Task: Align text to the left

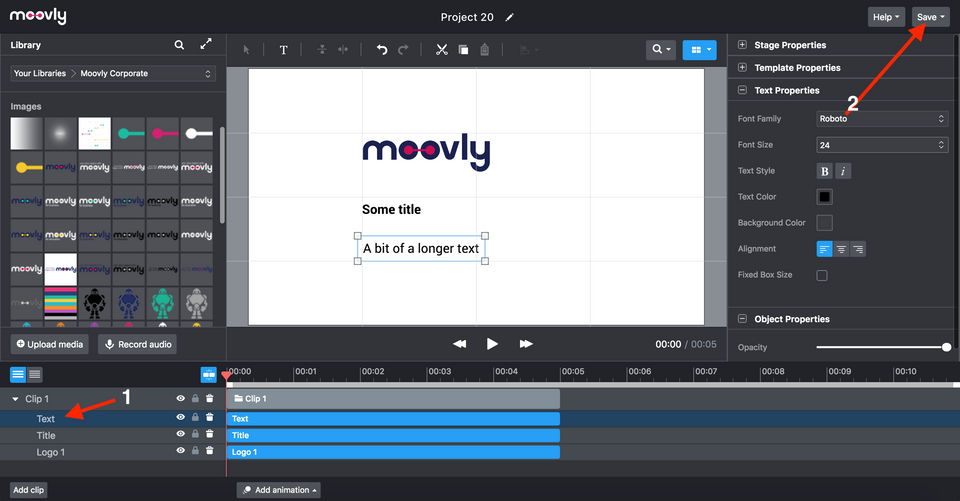Action: coord(825,249)
